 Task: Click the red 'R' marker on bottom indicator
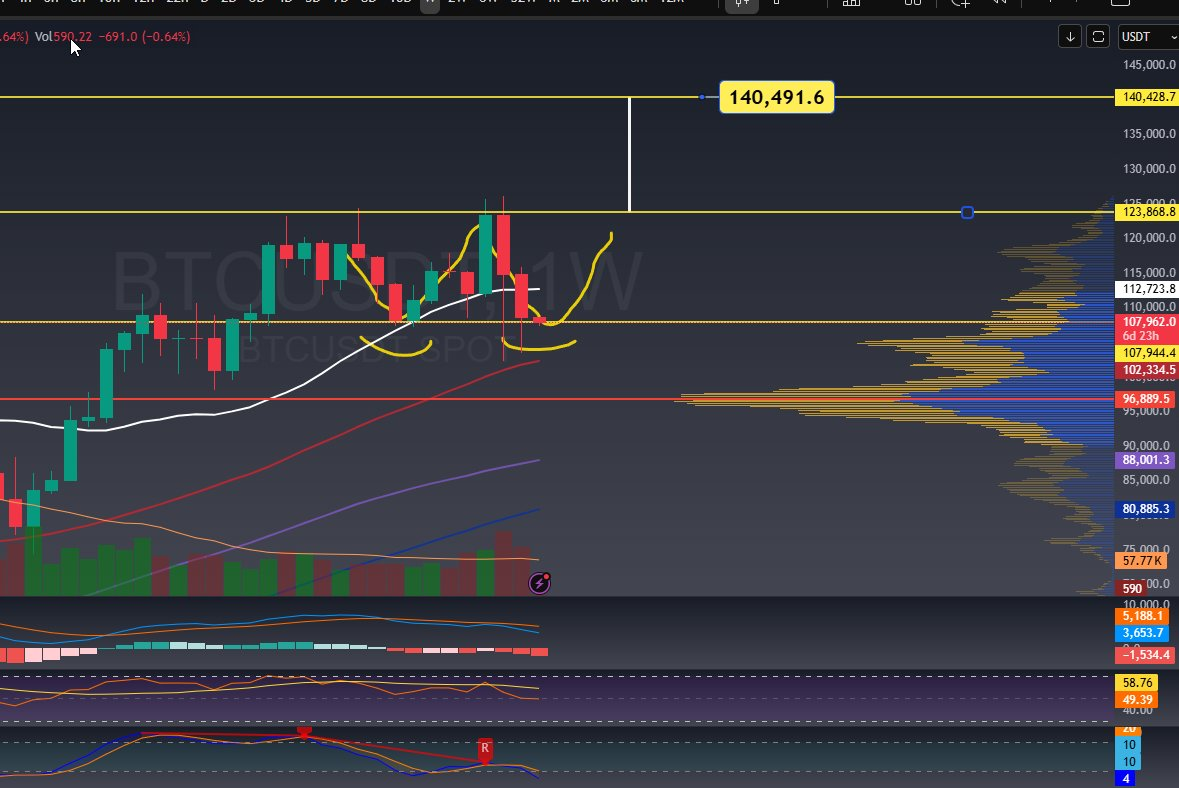485,748
